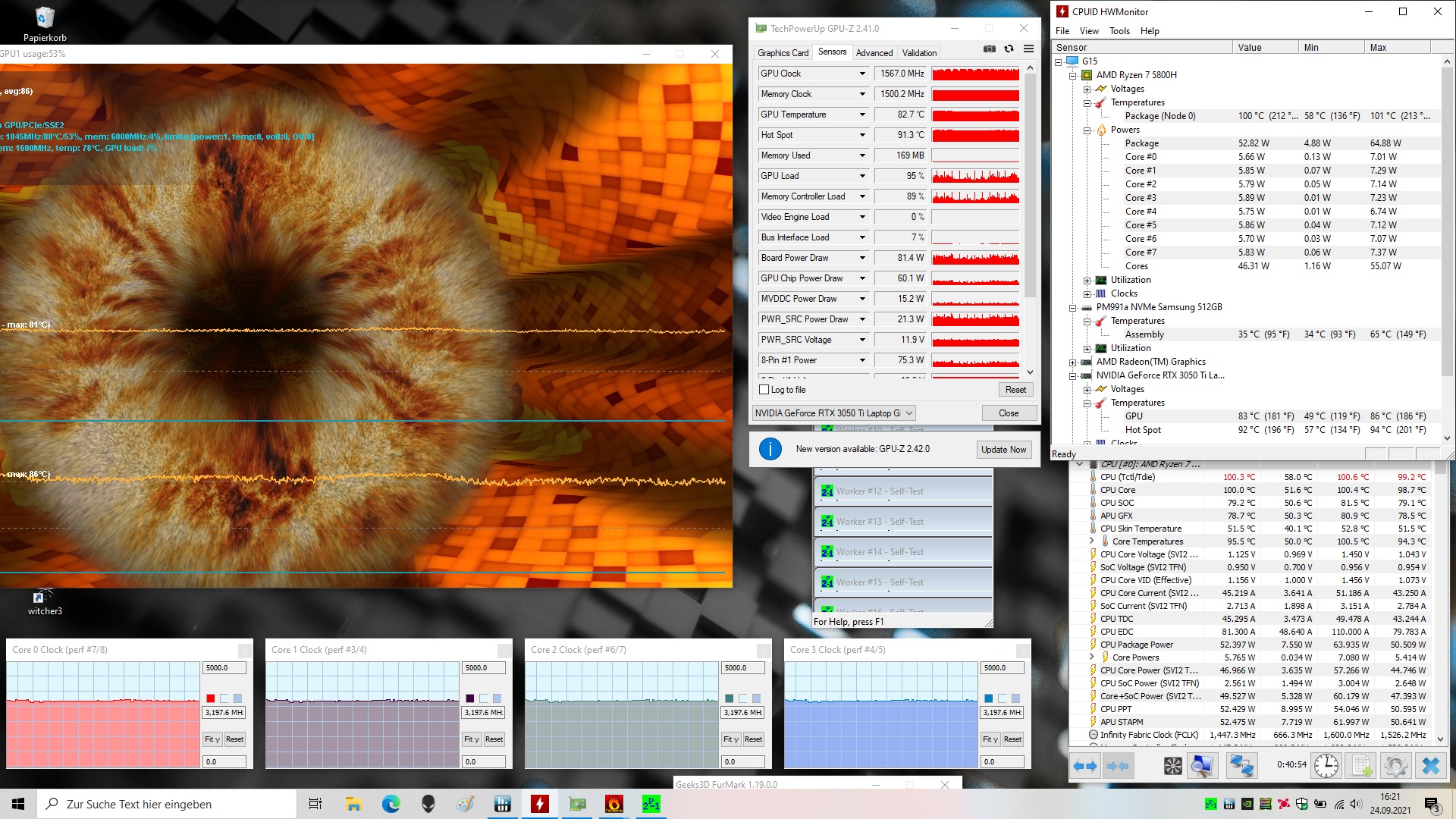The image size is (1456, 819).
Task: Click the HWiNFO expand arrows icon
Action: tap(1084, 766)
